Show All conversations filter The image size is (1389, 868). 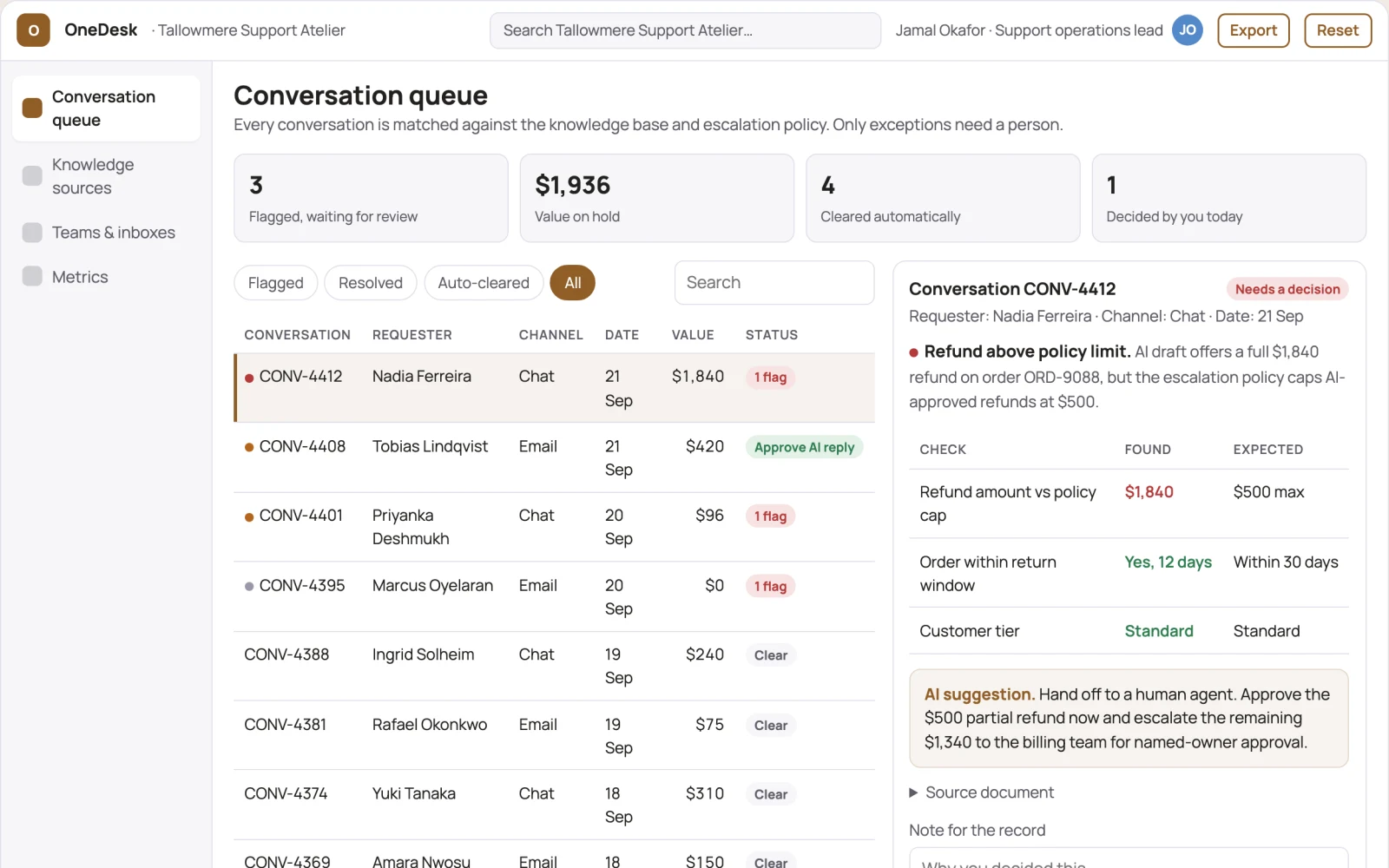573,283
